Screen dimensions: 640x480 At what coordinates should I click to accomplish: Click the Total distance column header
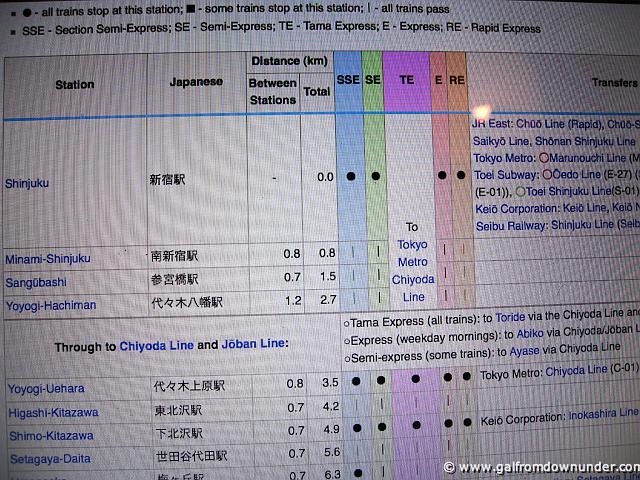coord(317,91)
